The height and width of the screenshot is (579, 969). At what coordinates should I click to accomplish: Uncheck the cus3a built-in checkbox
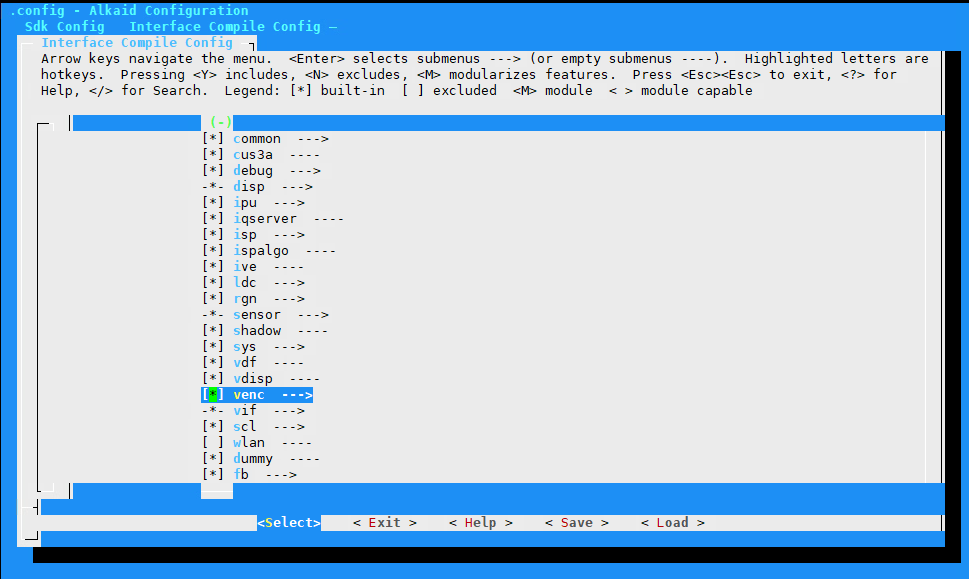(x=213, y=155)
